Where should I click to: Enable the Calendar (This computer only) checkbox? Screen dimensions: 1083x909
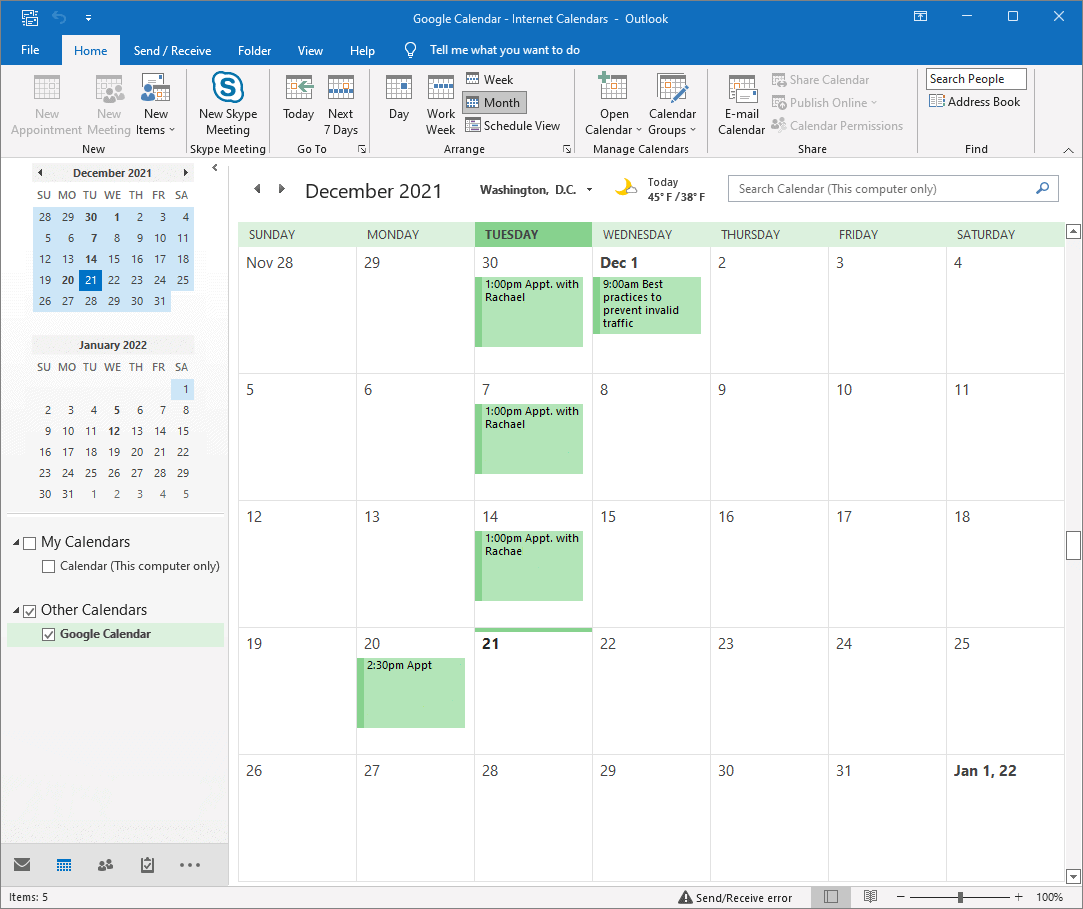click(48, 565)
